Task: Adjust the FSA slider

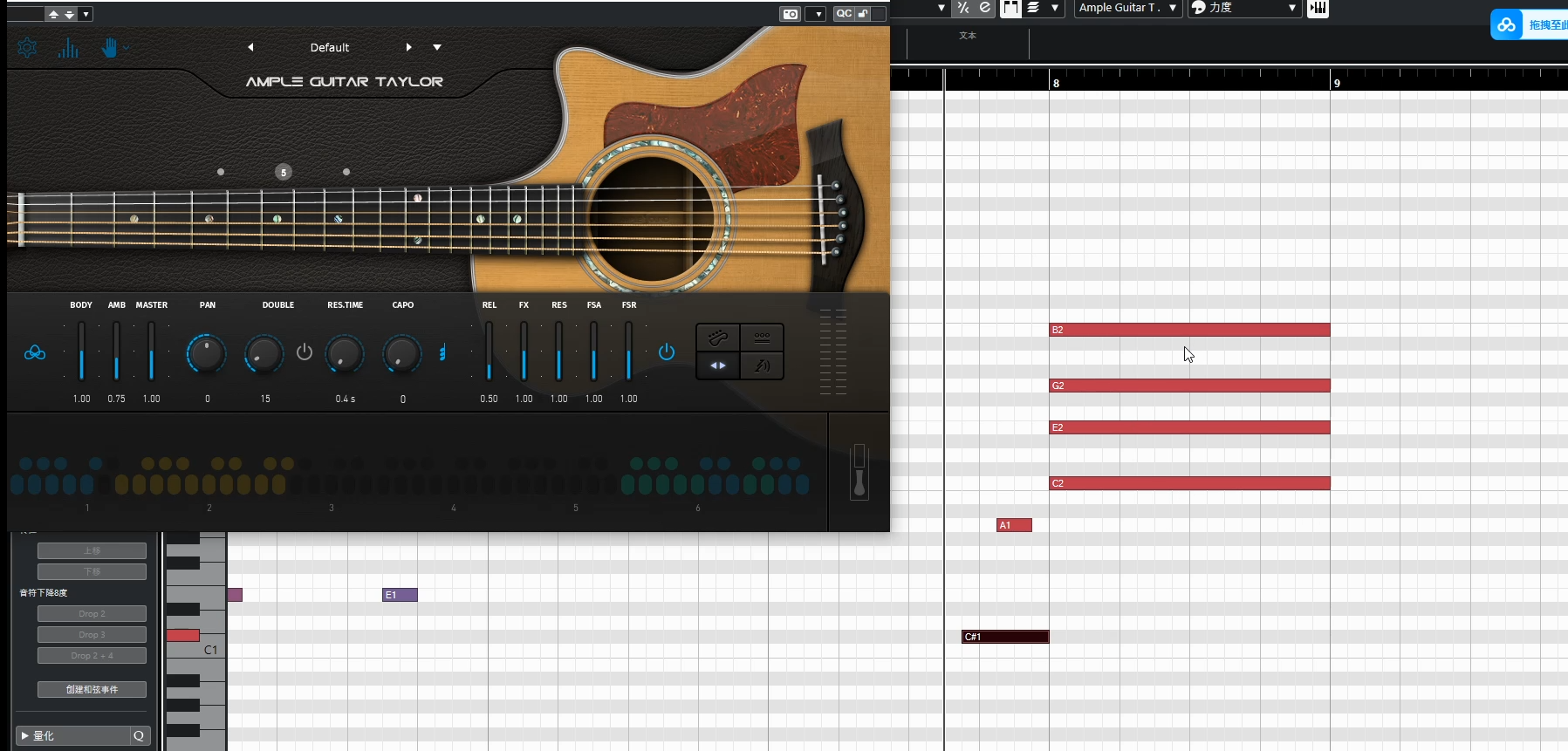Action: (593, 351)
